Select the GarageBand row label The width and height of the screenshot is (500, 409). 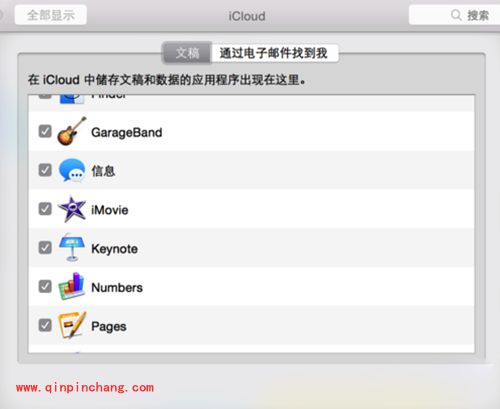pyautogui.click(x=127, y=132)
